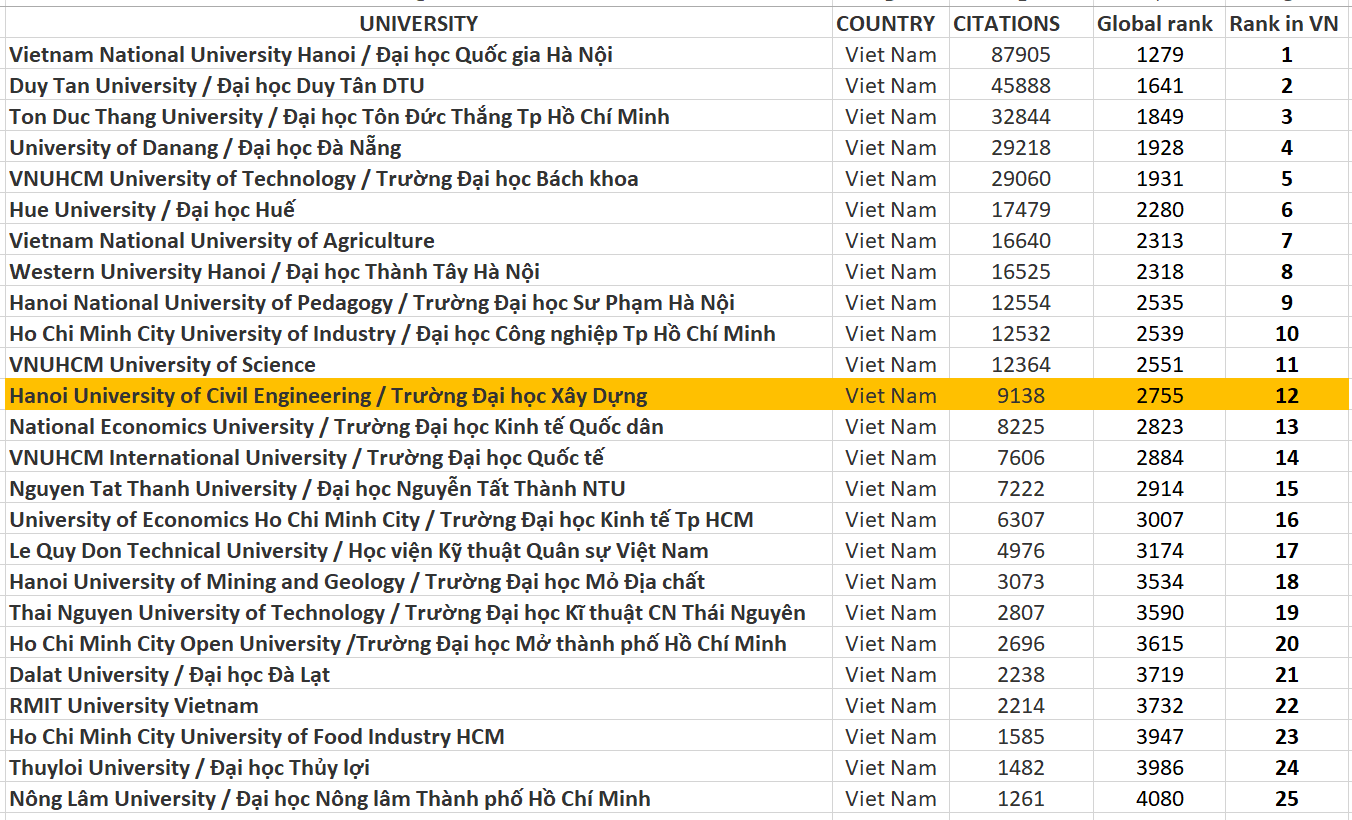The width and height of the screenshot is (1352, 820).
Task: Select Rank in VN value 1
Action: point(1287,54)
